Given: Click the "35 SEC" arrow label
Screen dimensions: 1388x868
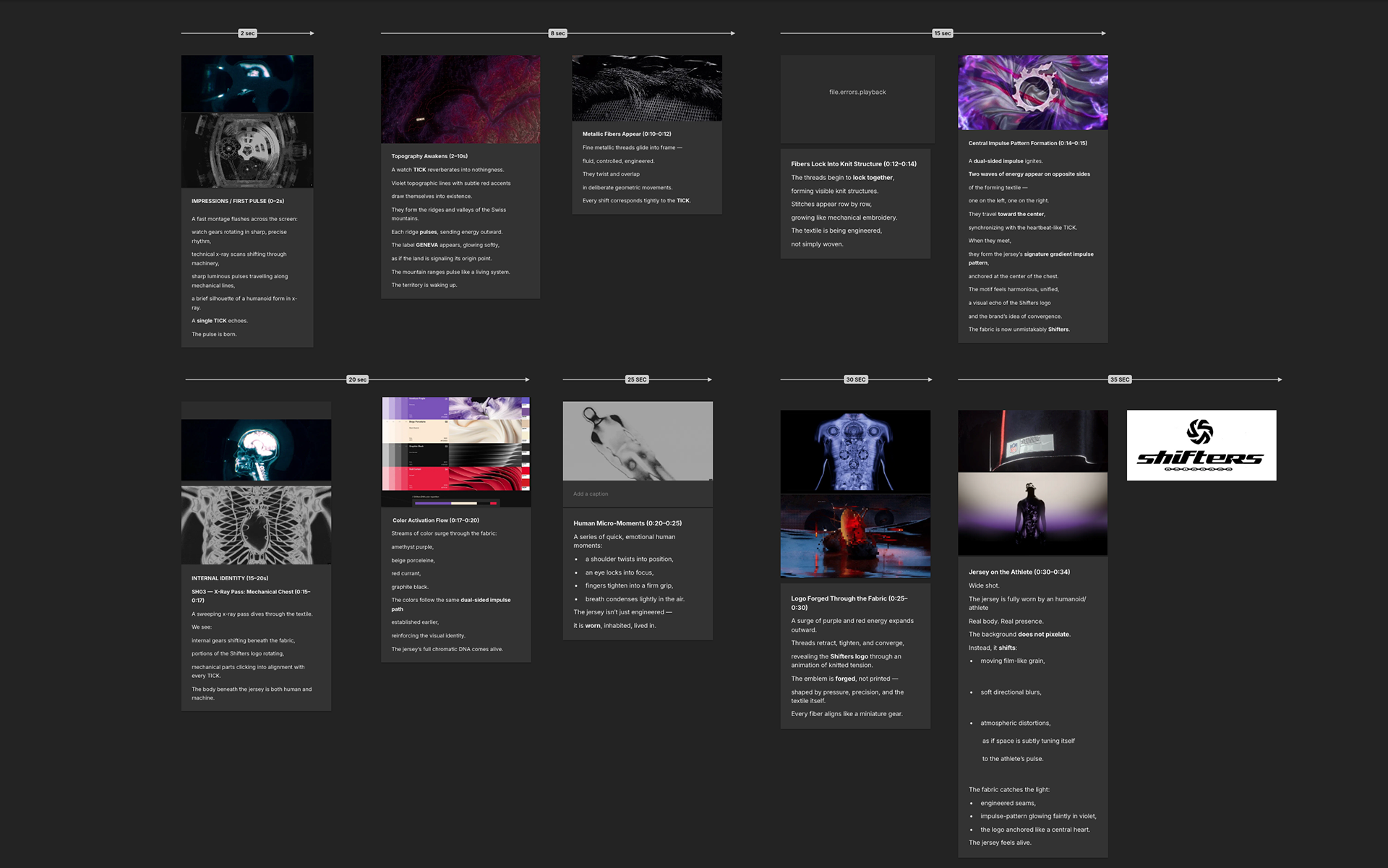Looking at the screenshot, I should (1119, 379).
